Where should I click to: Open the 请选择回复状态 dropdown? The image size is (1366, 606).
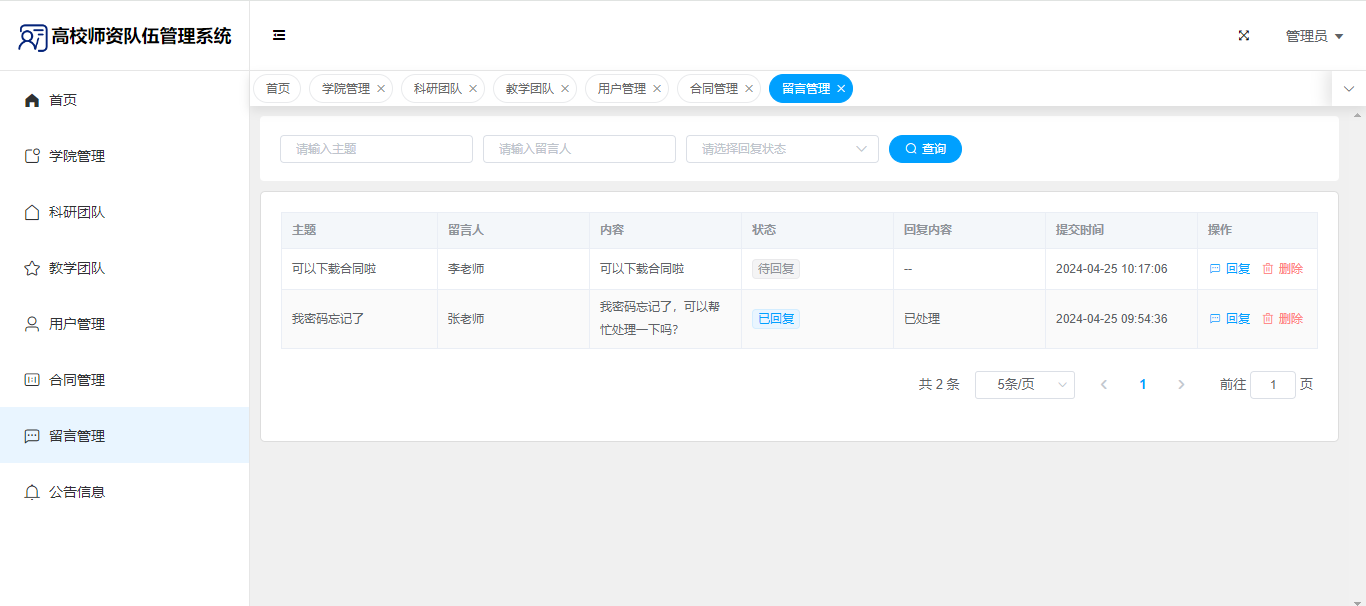pyautogui.click(x=781, y=149)
